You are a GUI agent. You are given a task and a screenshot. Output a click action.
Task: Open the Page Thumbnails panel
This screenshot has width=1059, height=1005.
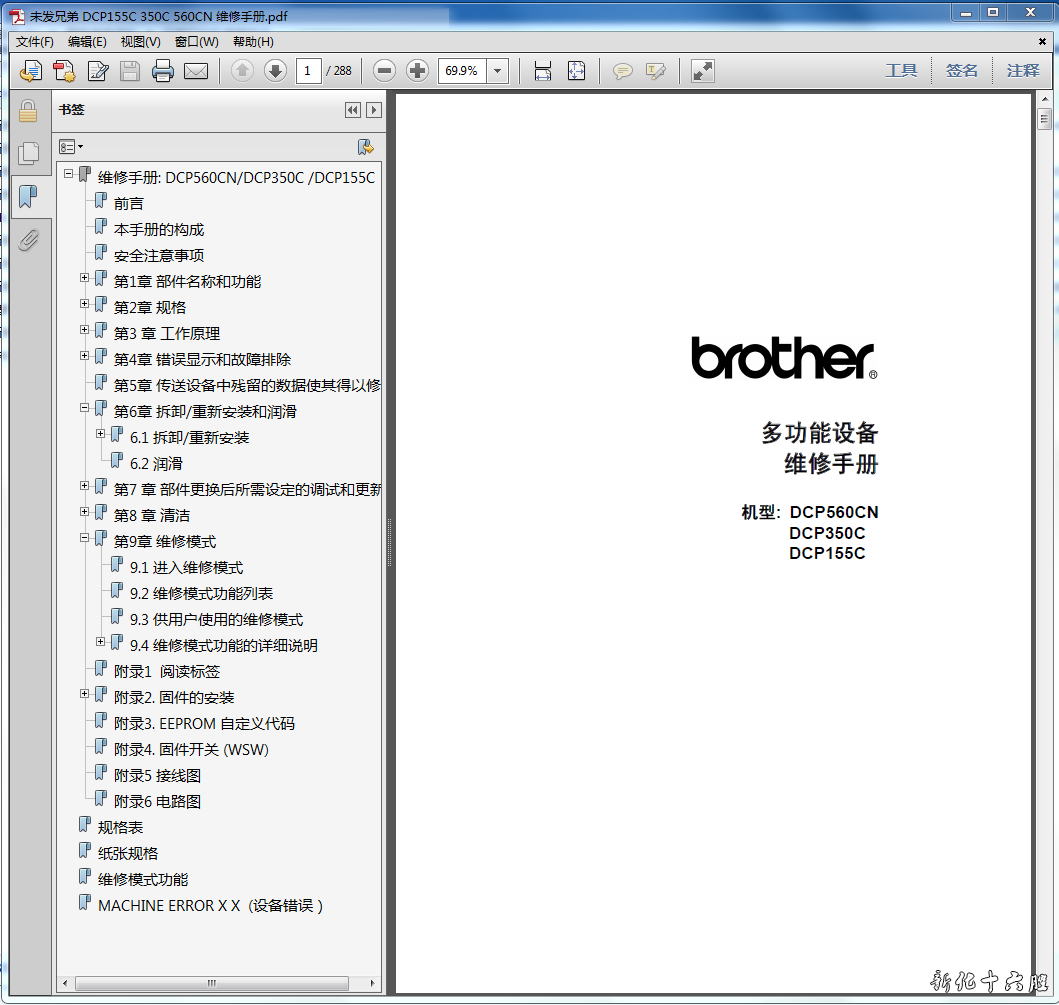[28, 153]
